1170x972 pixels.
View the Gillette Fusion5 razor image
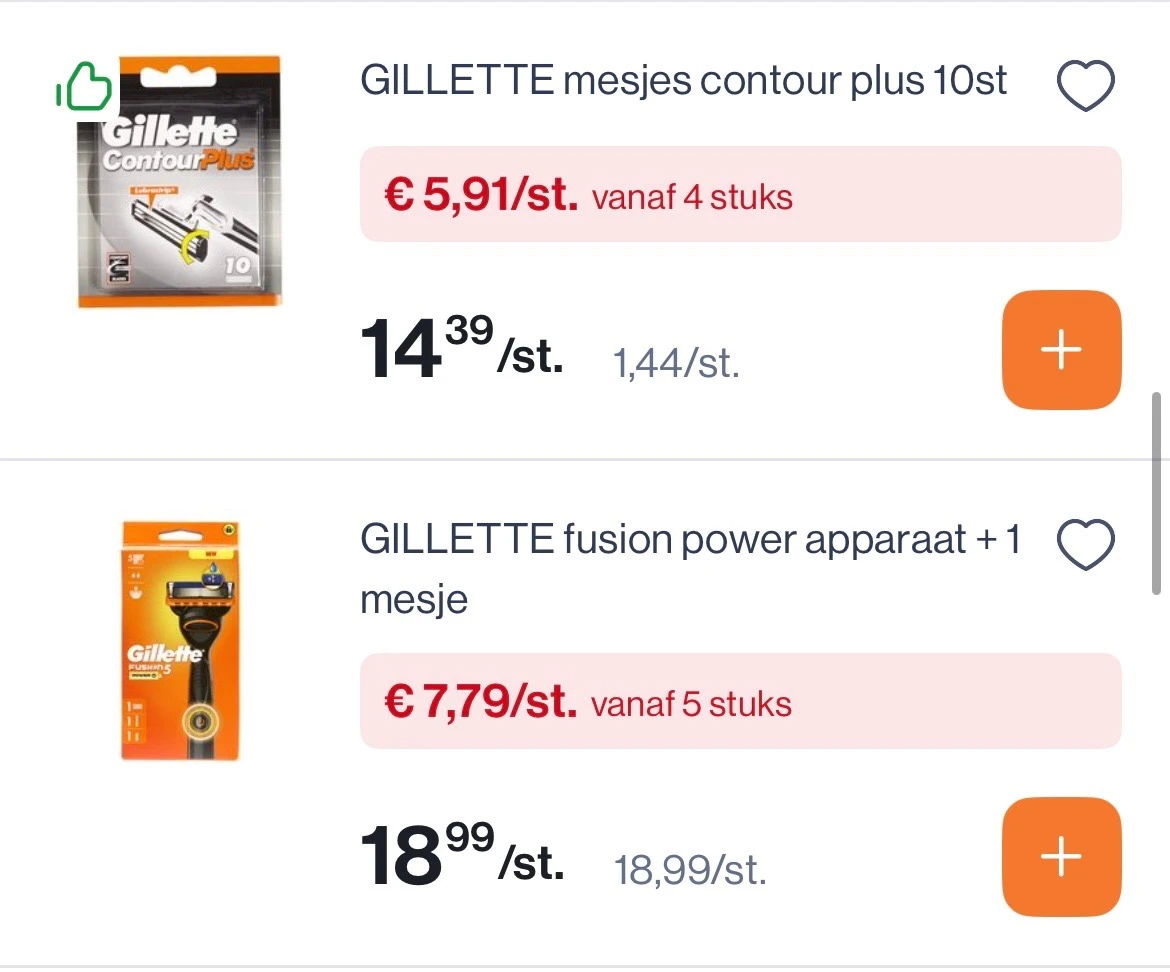pyautogui.click(x=180, y=640)
